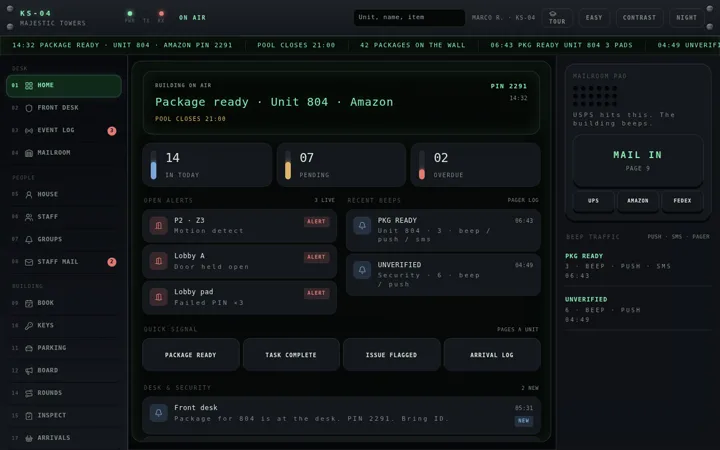
Task: Click the Book calendar icon
Action: [x=29, y=303]
